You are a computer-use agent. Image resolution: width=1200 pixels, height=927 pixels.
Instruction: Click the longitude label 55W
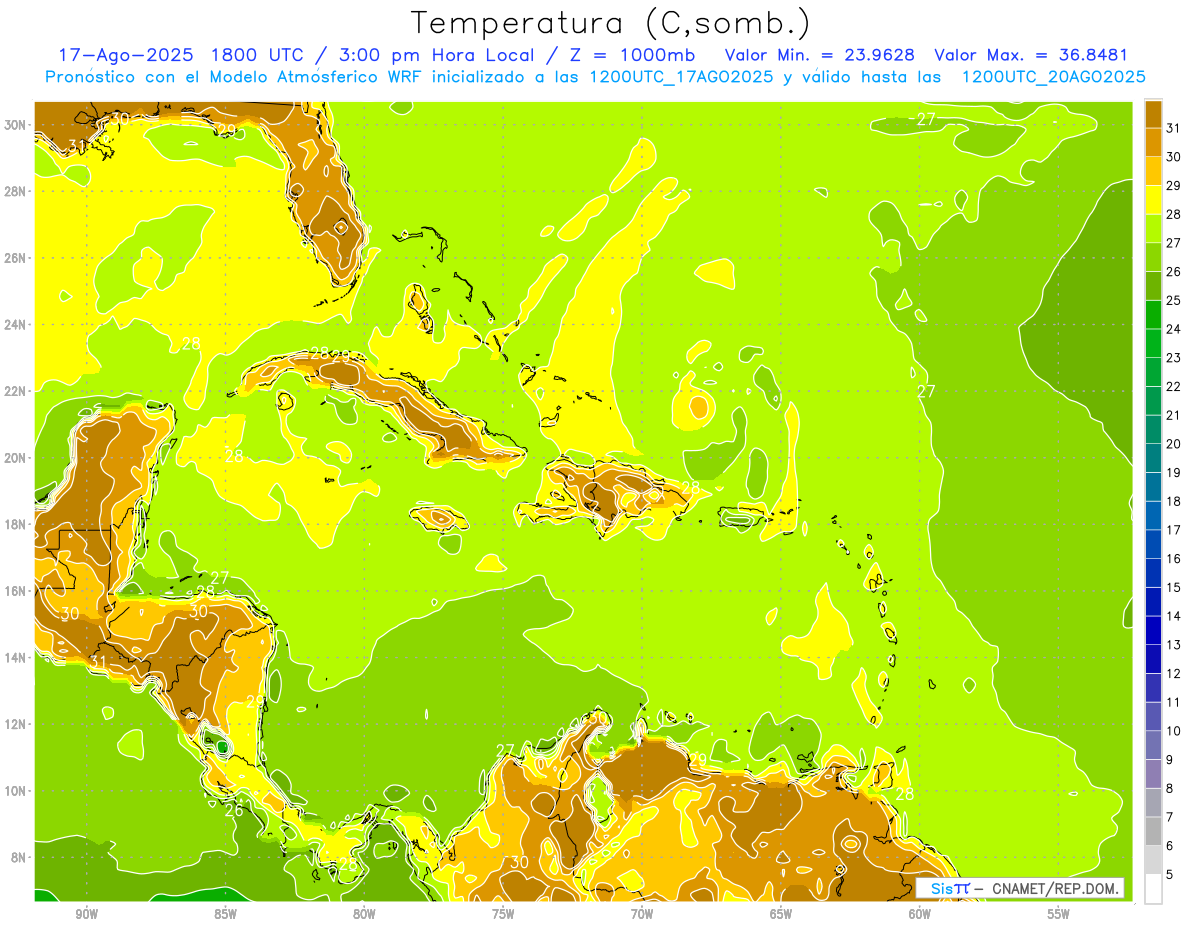point(1059,914)
